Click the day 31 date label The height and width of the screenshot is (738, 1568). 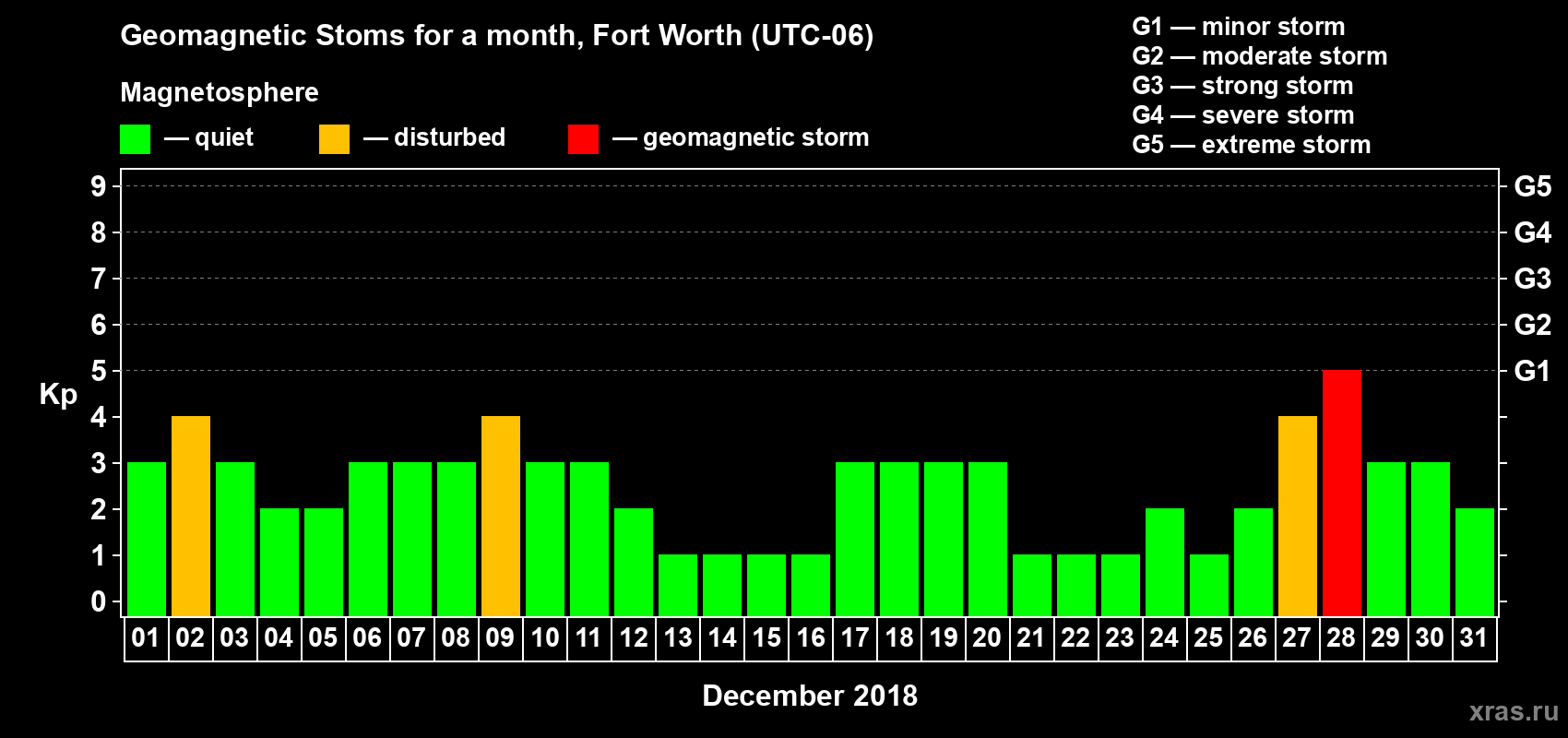(x=1474, y=638)
